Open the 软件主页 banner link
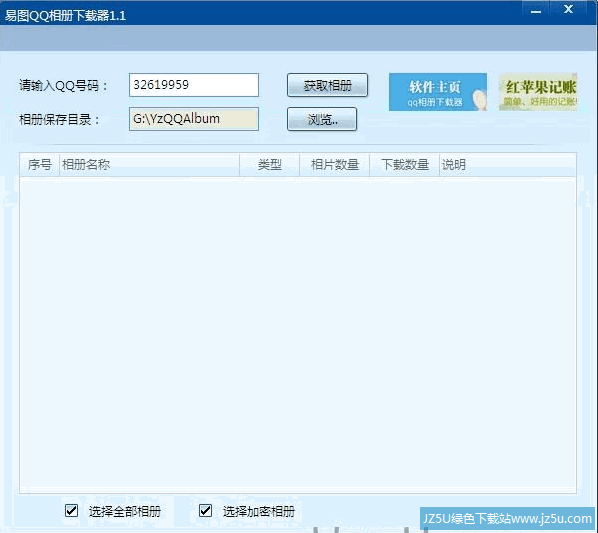Screen dimensions: 598x533 (x=438, y=92)
